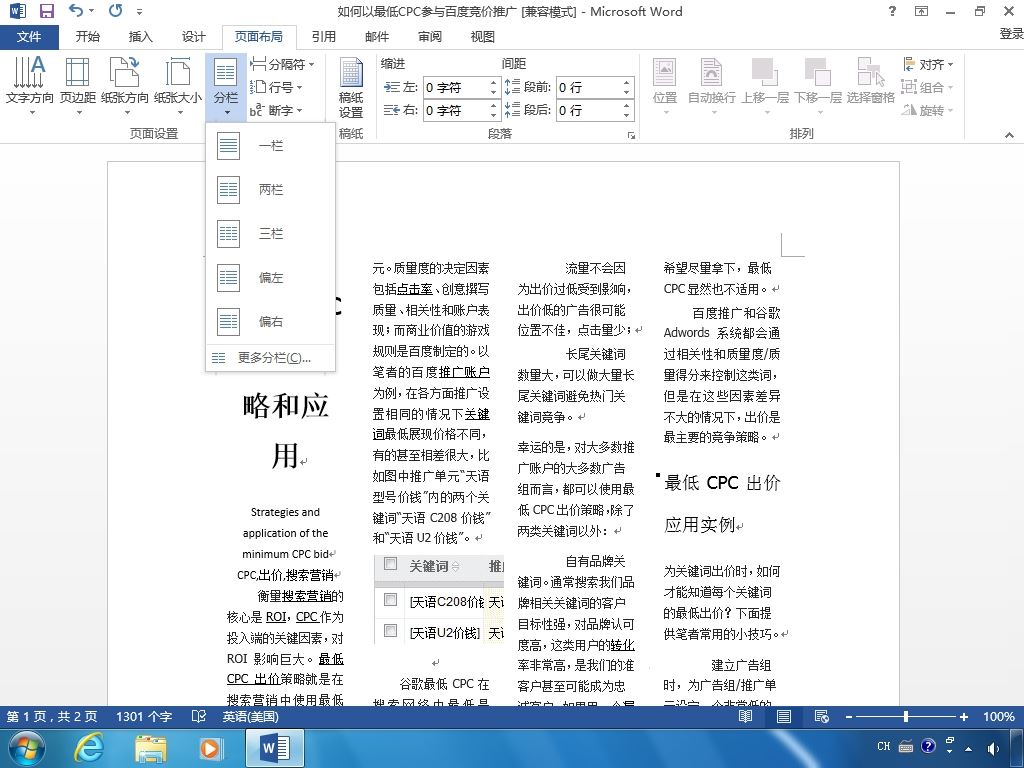Open 稿纸设置 manuscript paper settings

(x=351, y=88)
